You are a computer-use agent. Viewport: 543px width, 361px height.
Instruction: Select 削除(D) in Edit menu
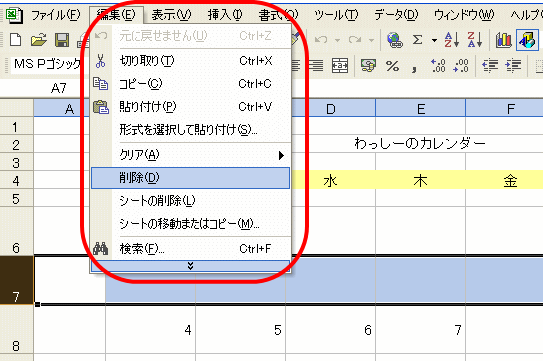pyautogui.click(x=190, y=178)
